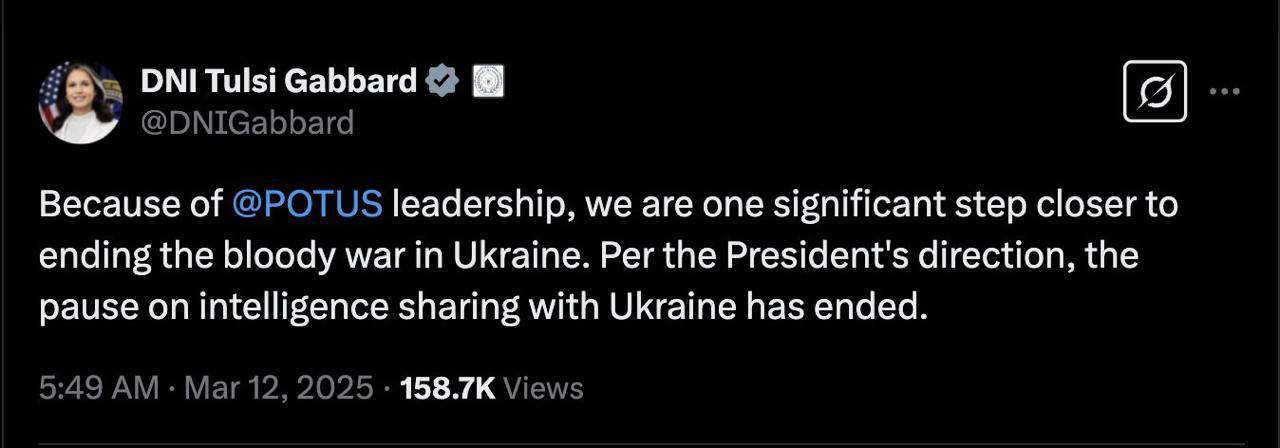Click the government affiliation seal badge
The height and width of the screenshot is (448, 1280).
pos(487,82)
